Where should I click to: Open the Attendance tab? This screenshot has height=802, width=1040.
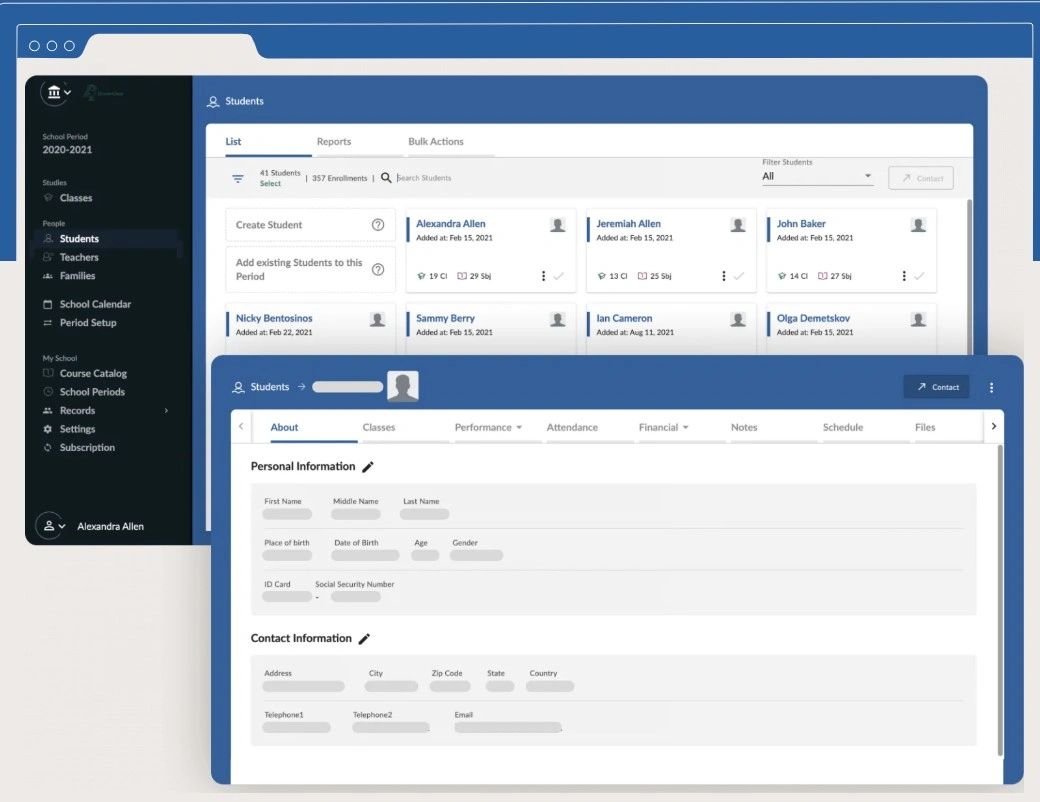pos(572,428)
